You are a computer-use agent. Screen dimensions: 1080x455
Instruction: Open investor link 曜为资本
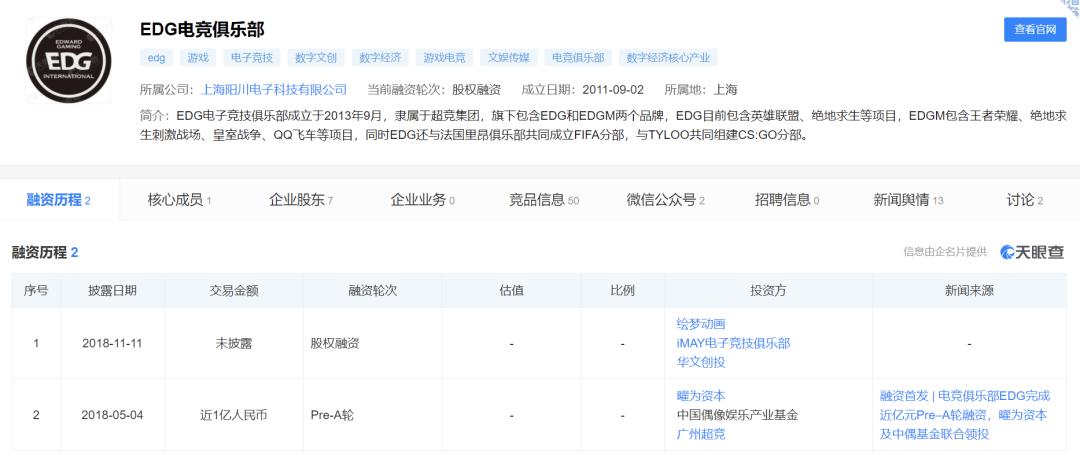700,396
